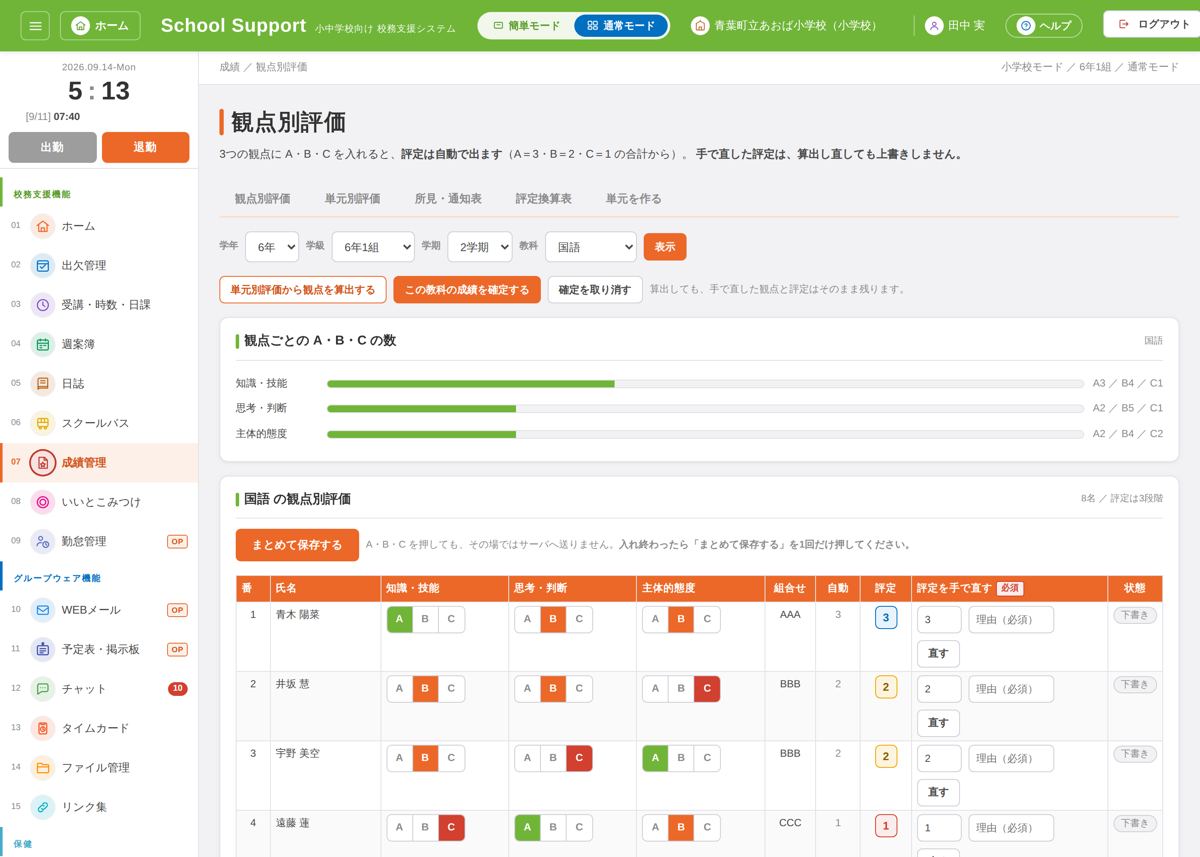Set 青木 陽菜 知識・技能 to B

point(425,619)
